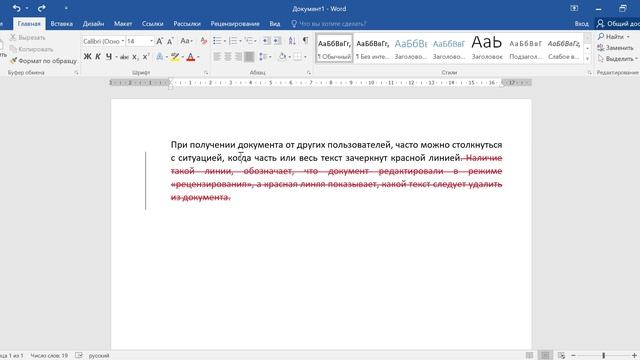Toggle italic К formatting

tap(98, 57)
